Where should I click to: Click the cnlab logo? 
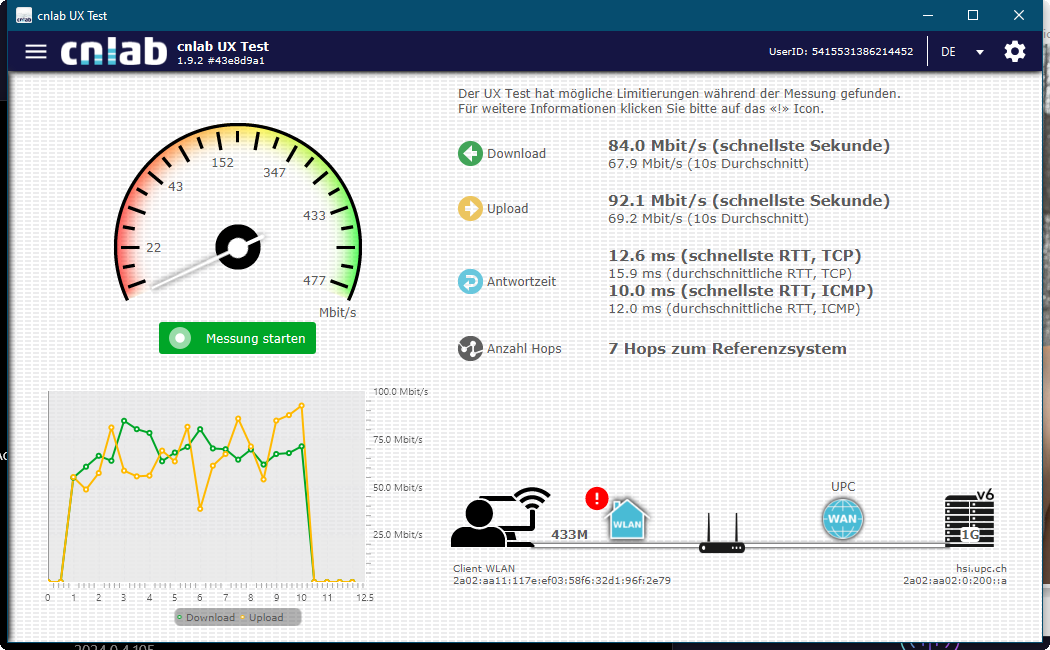pos(113,52)
